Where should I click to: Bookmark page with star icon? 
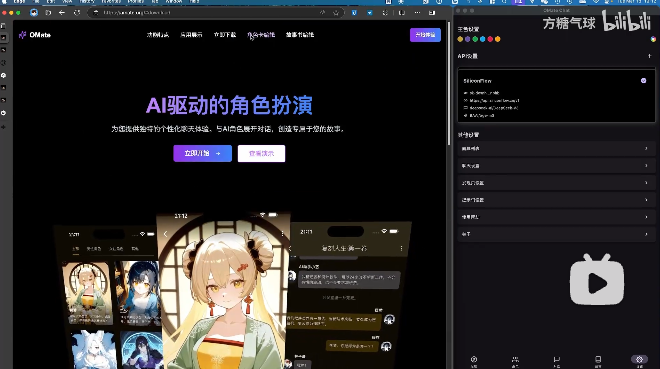pos(336,13)
